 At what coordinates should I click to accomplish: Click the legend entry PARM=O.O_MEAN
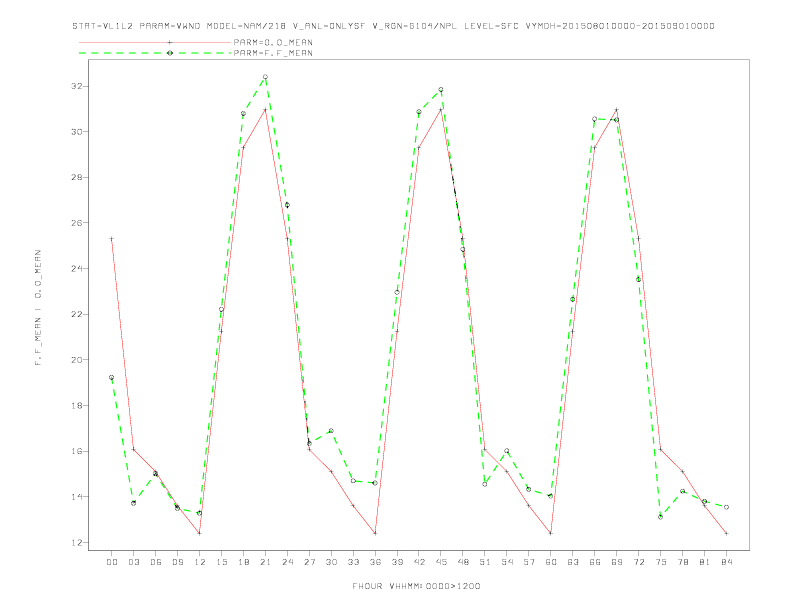[273, 42]
